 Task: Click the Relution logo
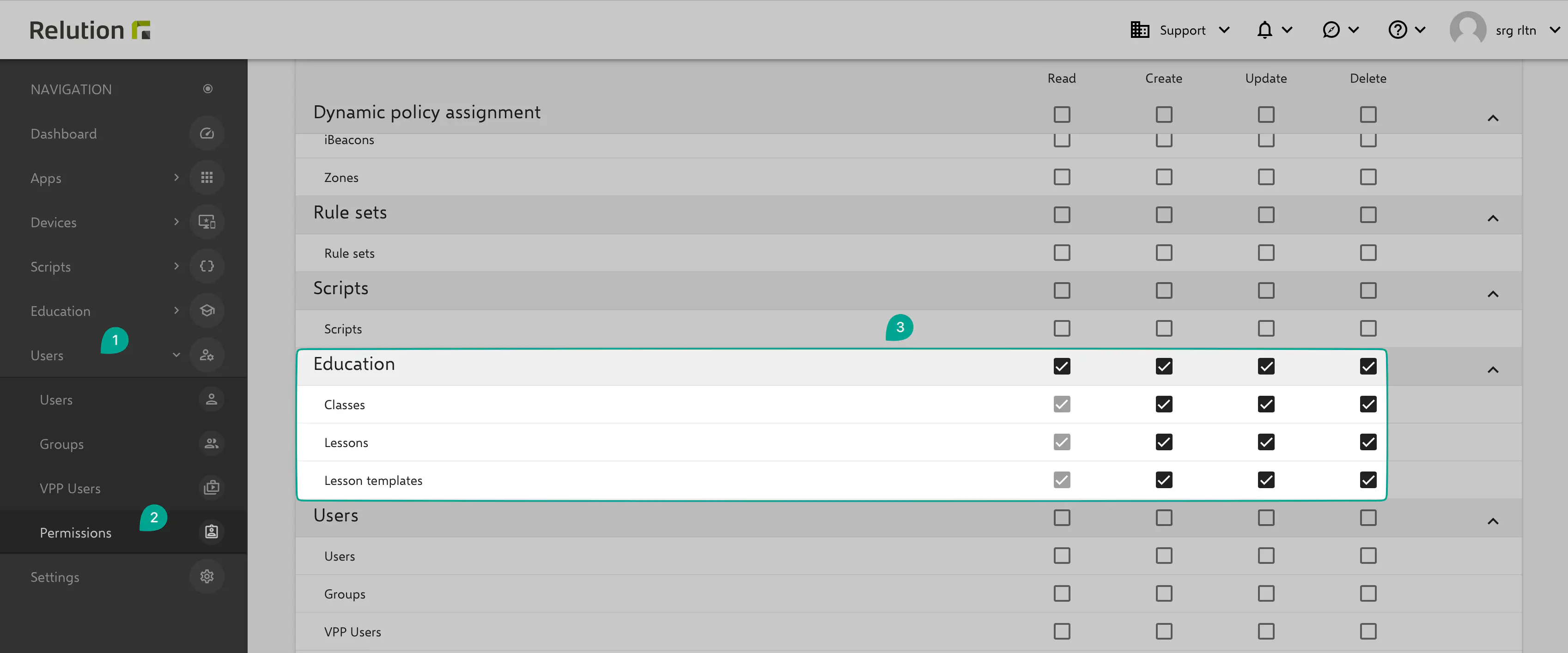90,30
